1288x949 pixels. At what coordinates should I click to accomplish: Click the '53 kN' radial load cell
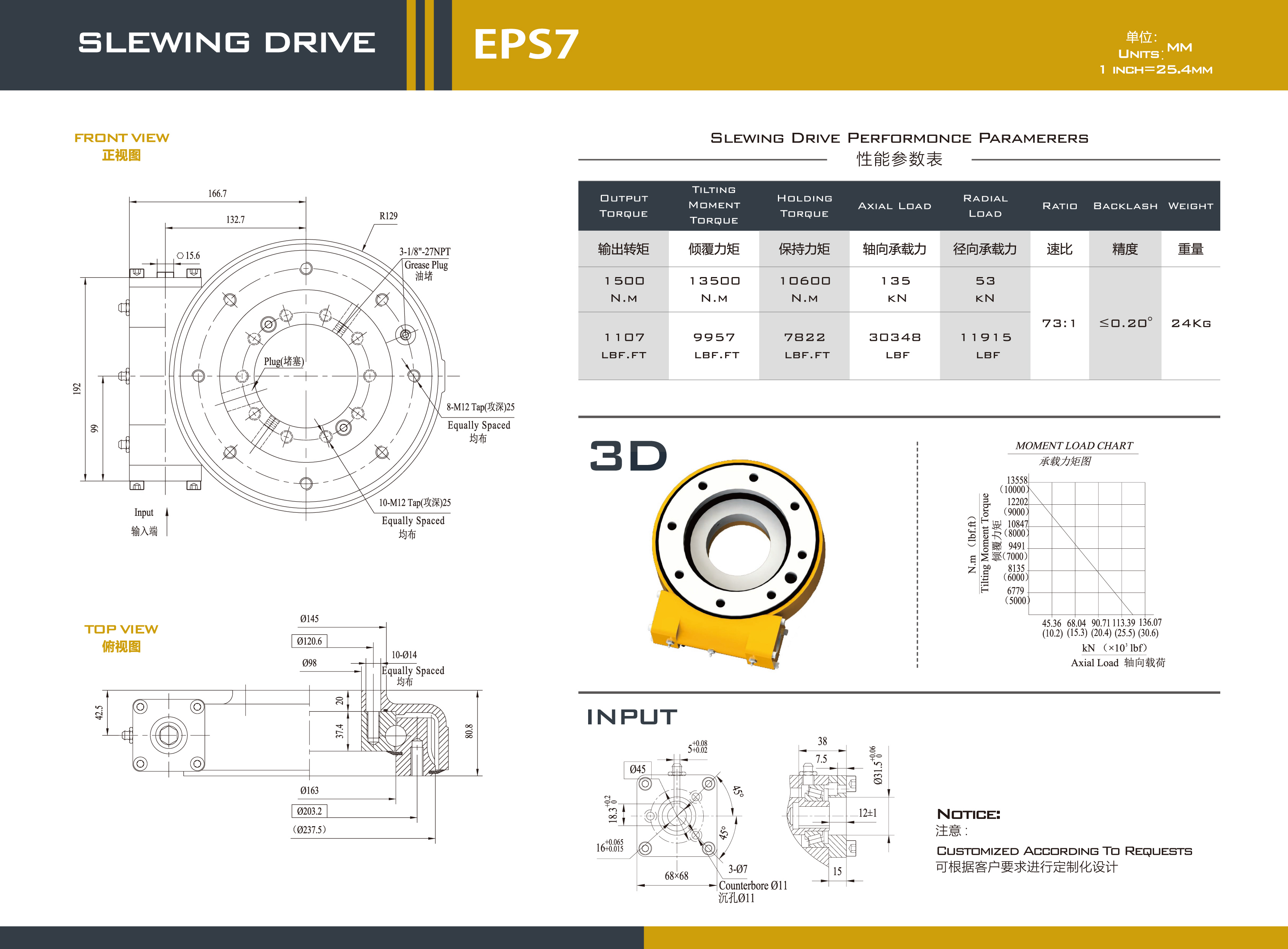pos(985,290)
